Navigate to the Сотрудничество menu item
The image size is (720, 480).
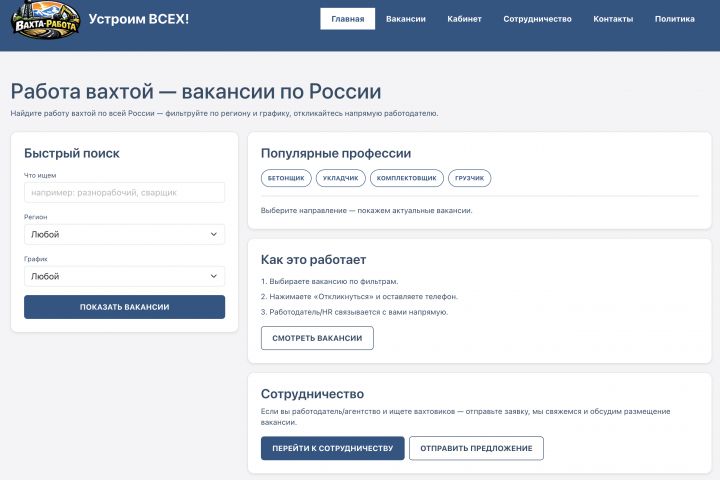point(537,19)
